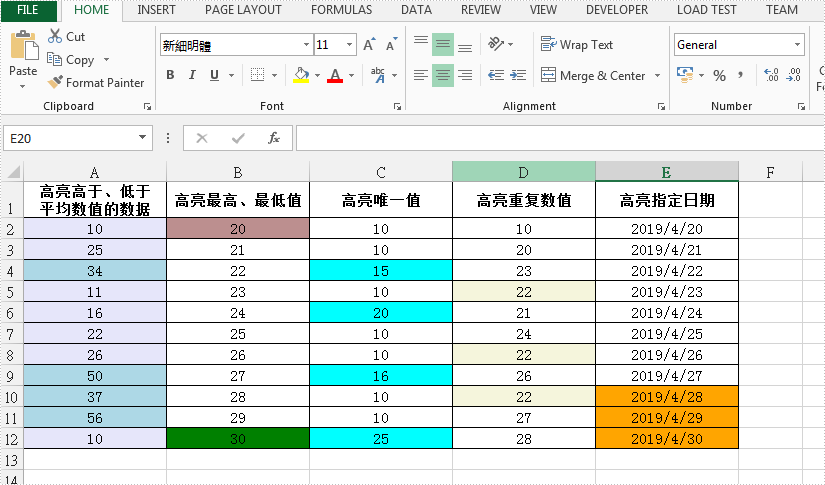
Task: Toggle Wrap Text on selected cells
Action: click(577, 45)
